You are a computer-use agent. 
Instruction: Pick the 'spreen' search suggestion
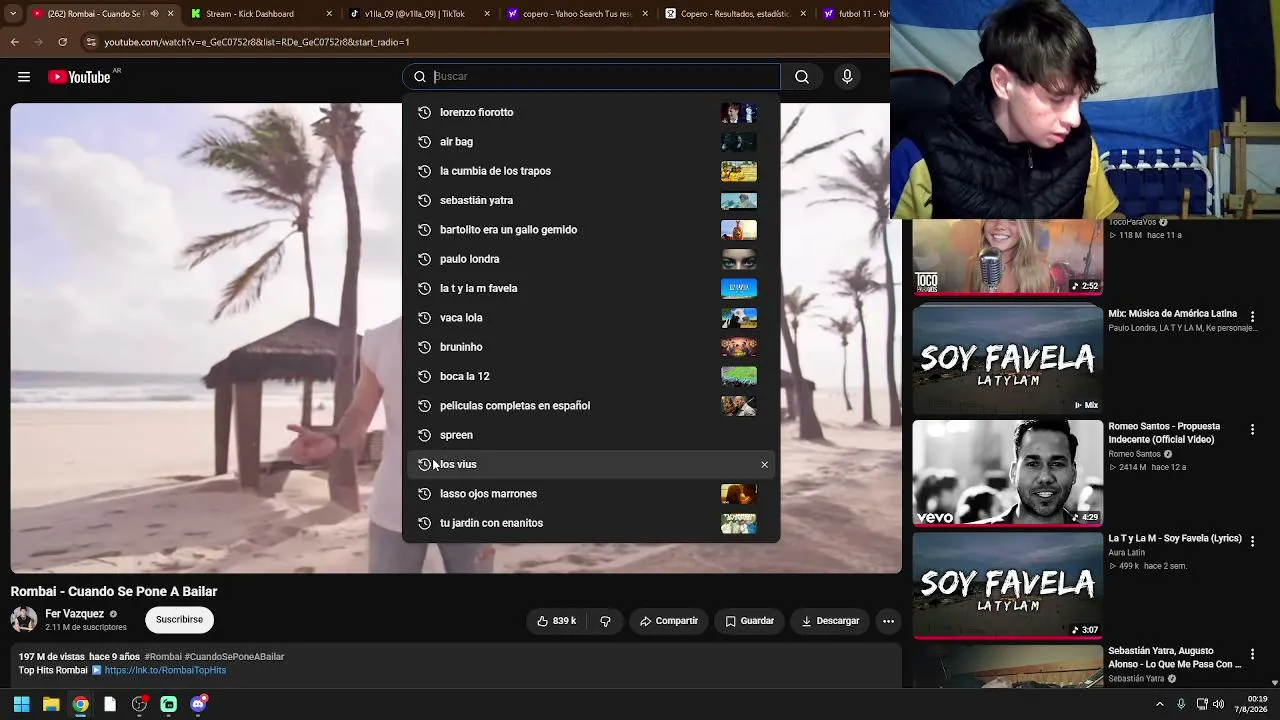(x=591, y=435)
